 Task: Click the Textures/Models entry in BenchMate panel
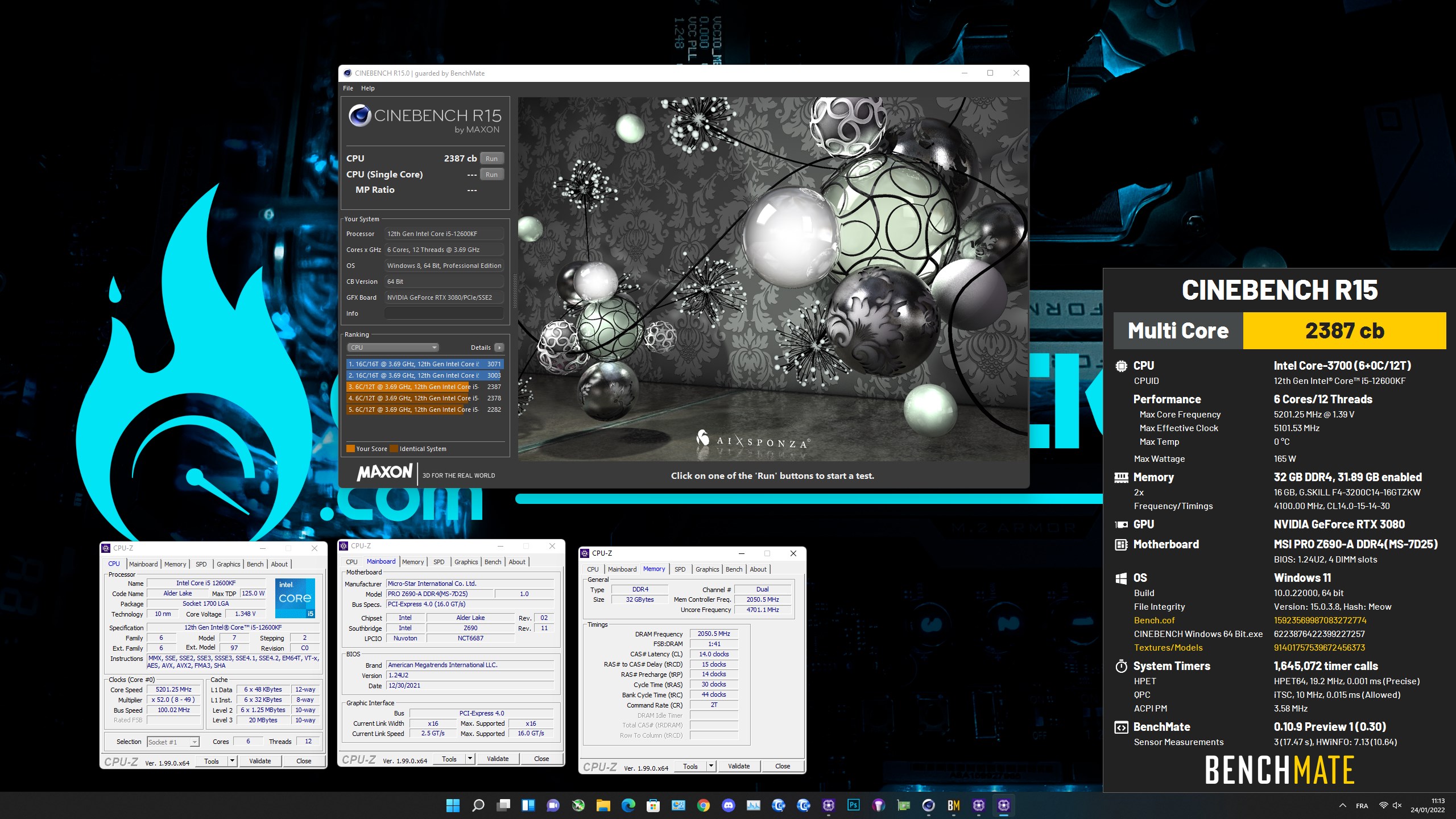pyautogui.click(x=1168, y=648)
